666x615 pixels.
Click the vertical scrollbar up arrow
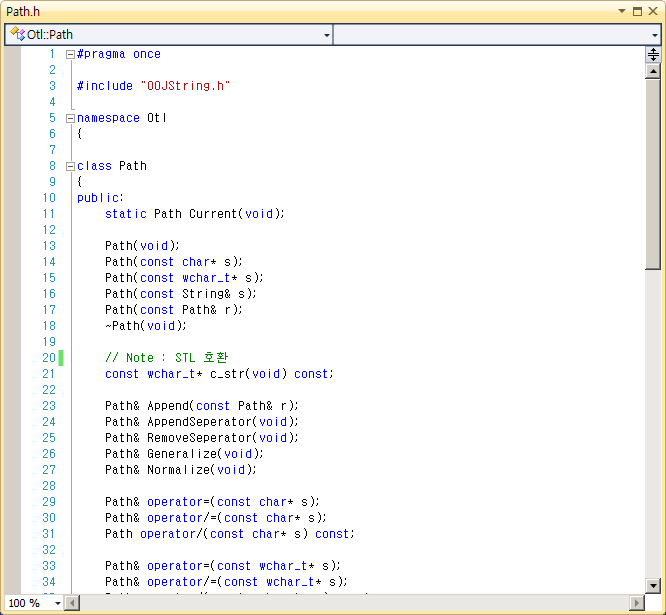point(653,71)
